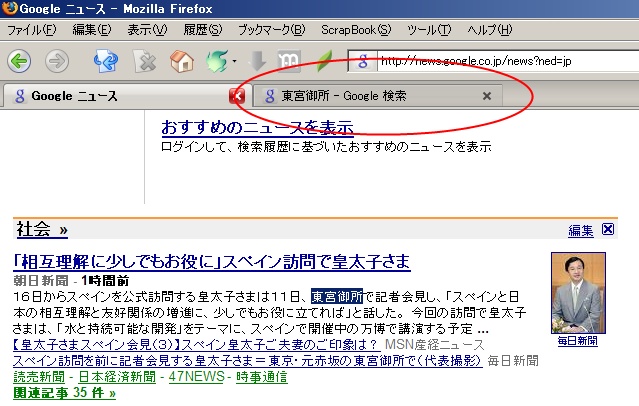Click the Firefox logo in the title bar
This screenshot has height=406, width=639.
9,8
